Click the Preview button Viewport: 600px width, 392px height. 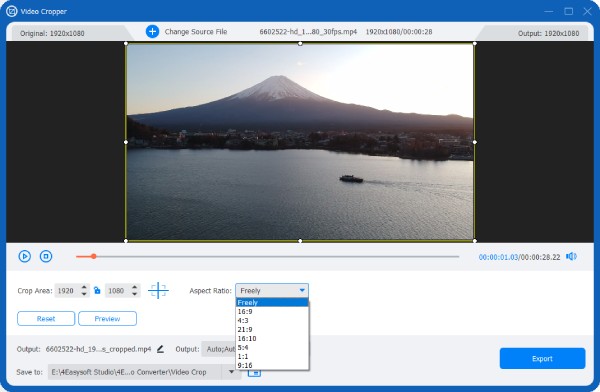click(x=108, y=318)
